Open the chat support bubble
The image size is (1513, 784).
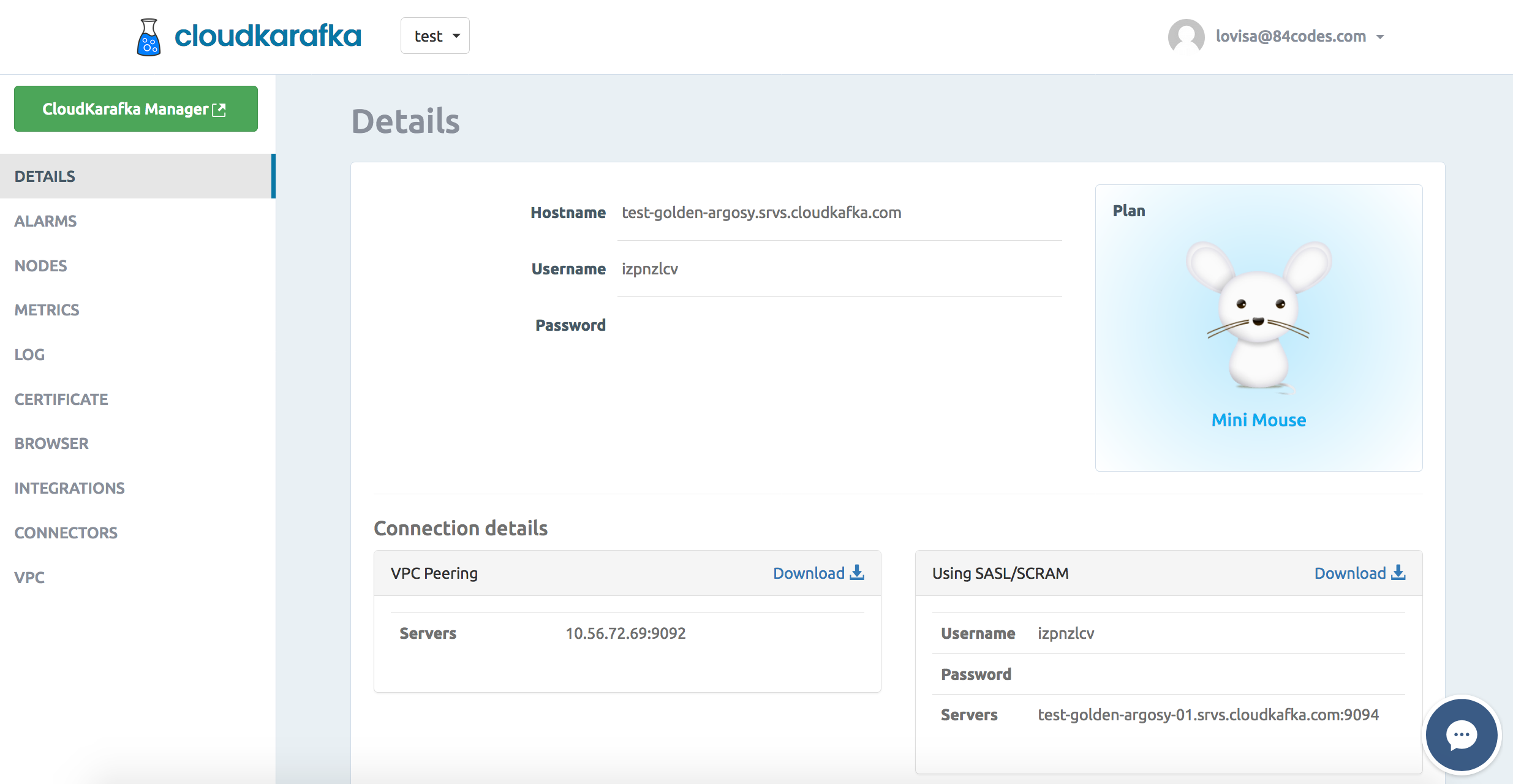click(1462, 734)
